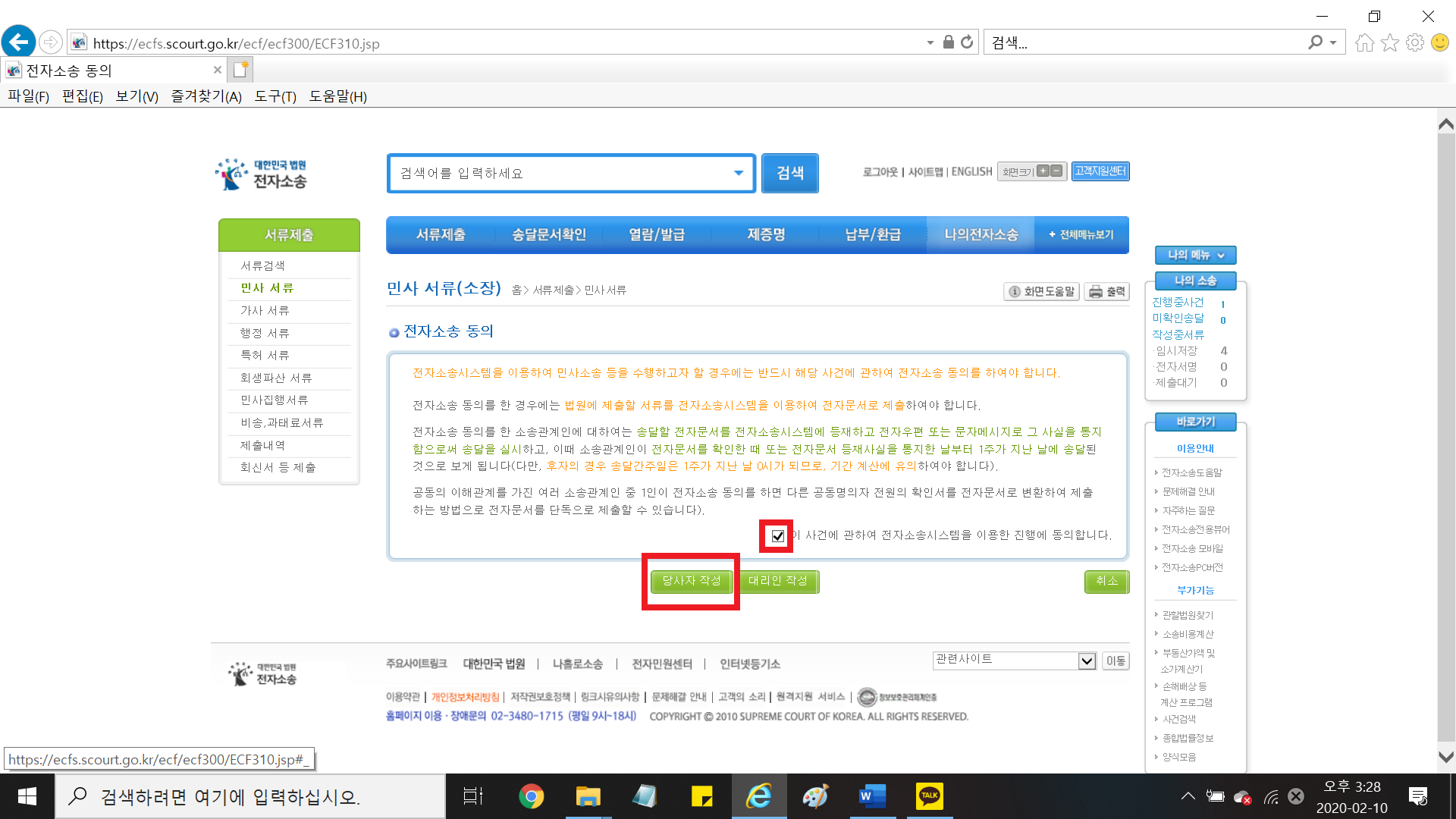The image size is (1456, 819).
Task: Click the 화면도움말 info icon button
Action: point(1041,291)
